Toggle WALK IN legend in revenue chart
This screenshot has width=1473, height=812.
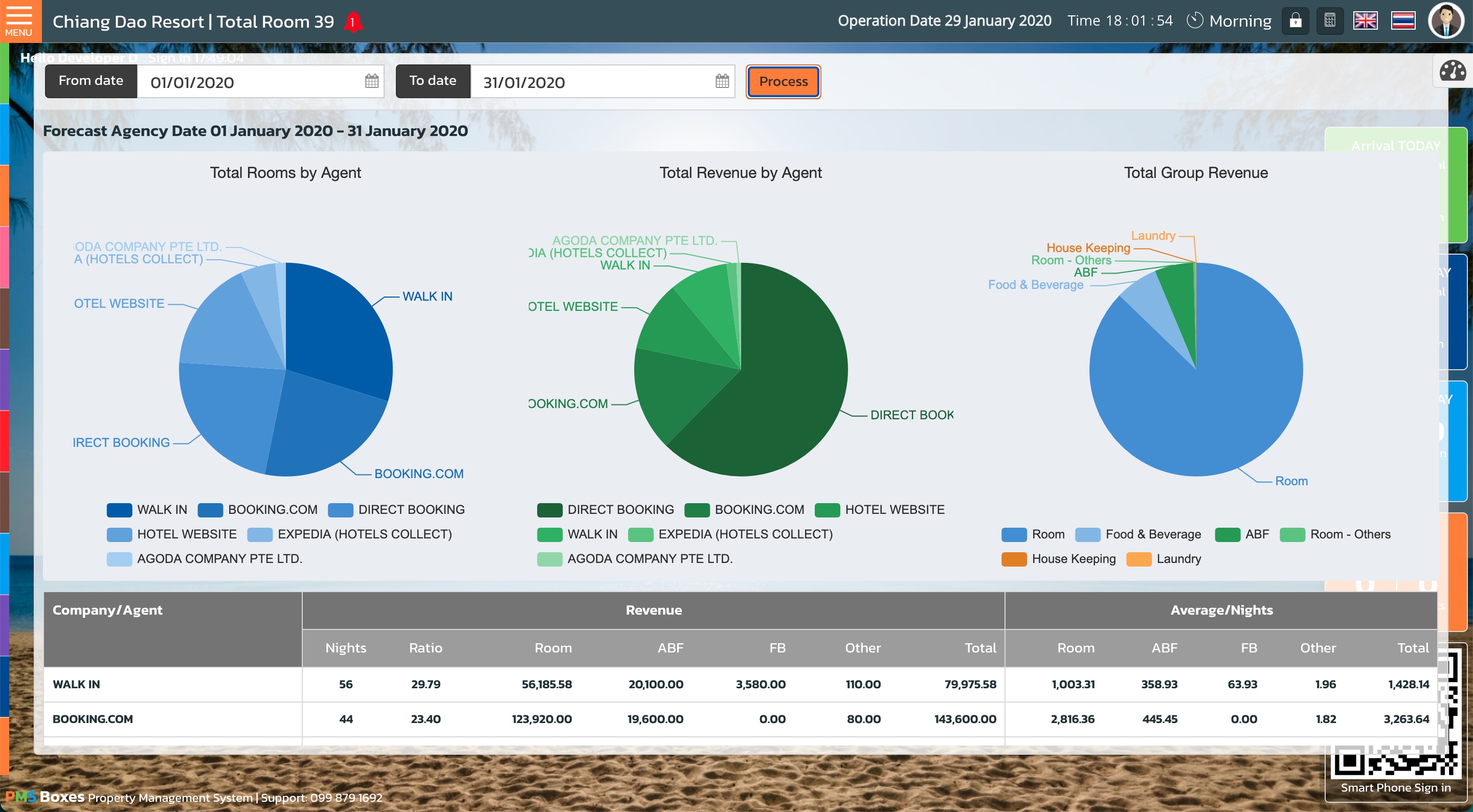click(x=577, y=534)
